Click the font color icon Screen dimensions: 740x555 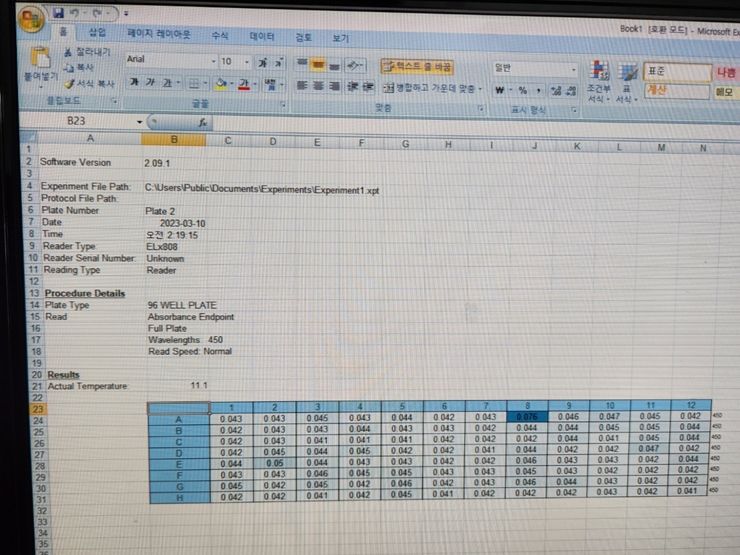[243, 85]
